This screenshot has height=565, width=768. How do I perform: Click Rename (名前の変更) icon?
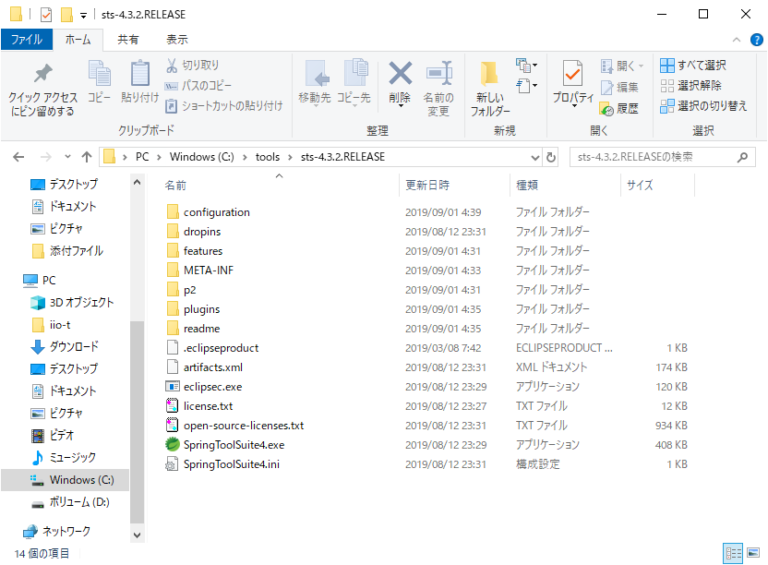(x=438, y=73)
